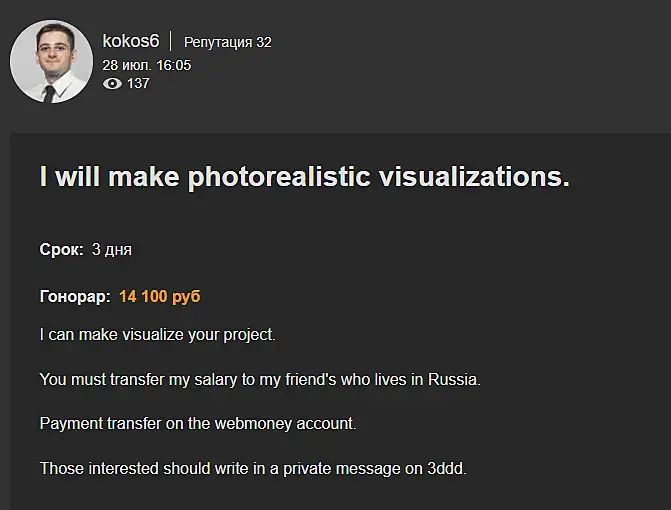The height and width of the screenshot is (510, 671).
Task: Click the line 'I can make visualize your project.'
Action: point(157,334)
